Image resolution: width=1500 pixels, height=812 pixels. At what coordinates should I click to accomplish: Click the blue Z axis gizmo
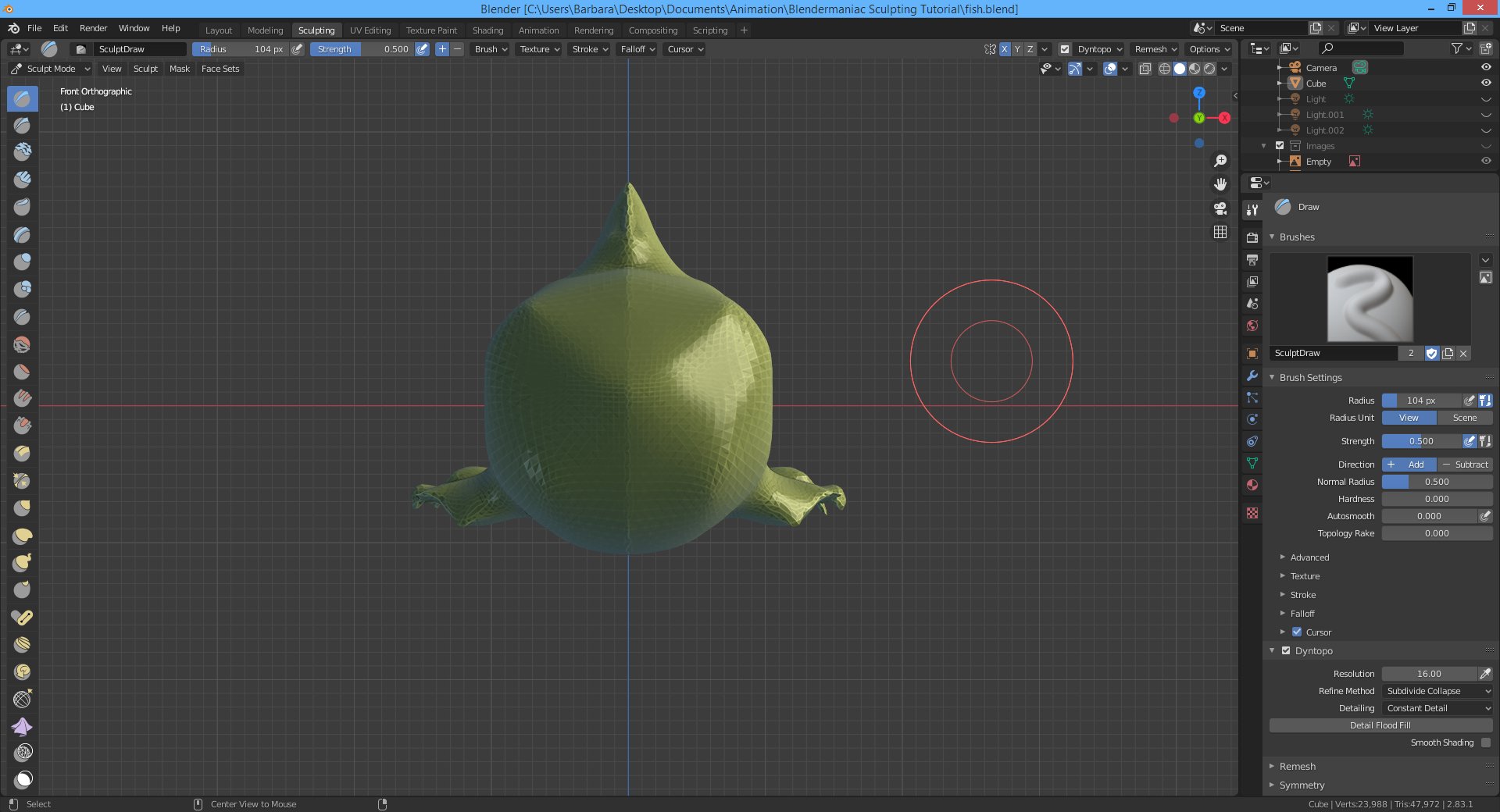(1198, 93)
